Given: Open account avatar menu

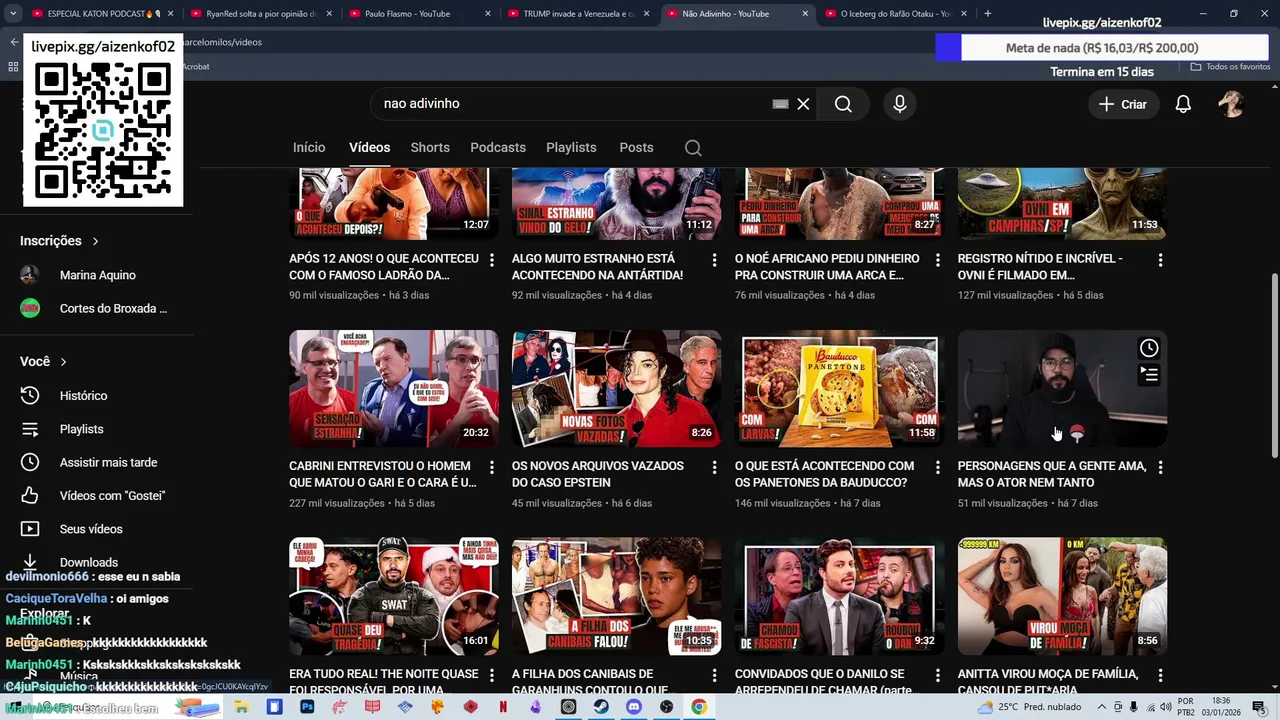Looking at the screenshot, I should coord(1231,104).
